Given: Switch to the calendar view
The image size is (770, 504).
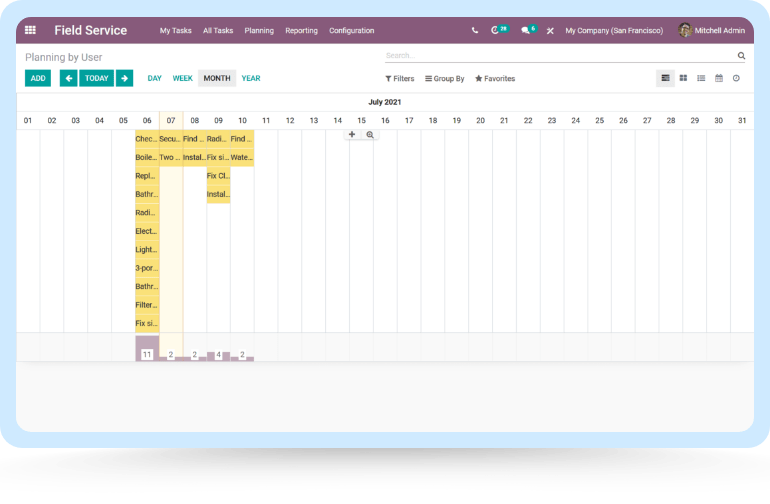Looking at the screenshot, I should [718, 78].
